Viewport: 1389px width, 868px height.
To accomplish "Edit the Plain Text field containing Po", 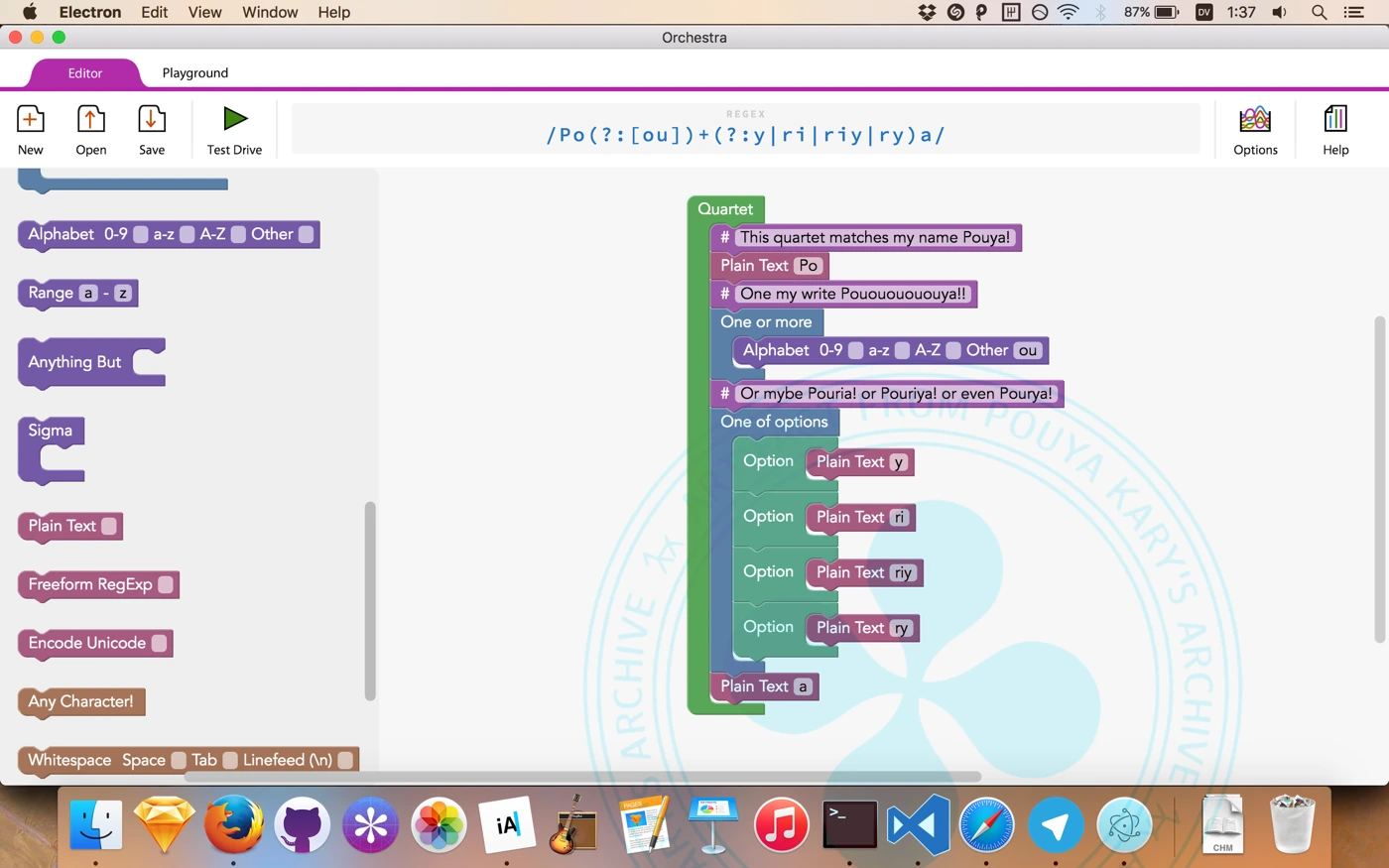I will click(809, 266).
